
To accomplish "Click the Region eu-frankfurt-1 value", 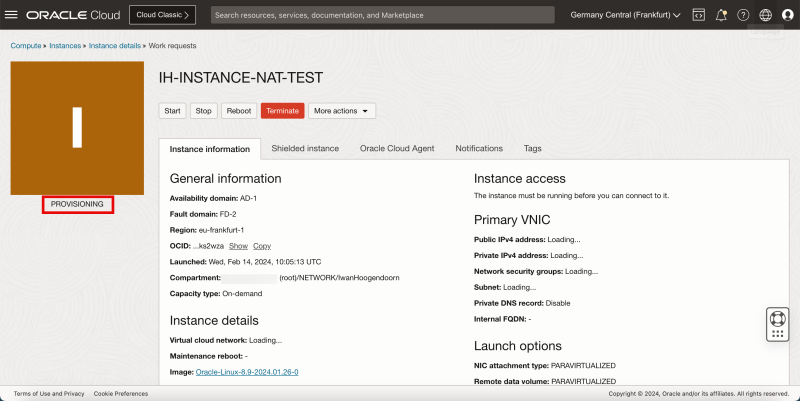I will pos(221,230).
